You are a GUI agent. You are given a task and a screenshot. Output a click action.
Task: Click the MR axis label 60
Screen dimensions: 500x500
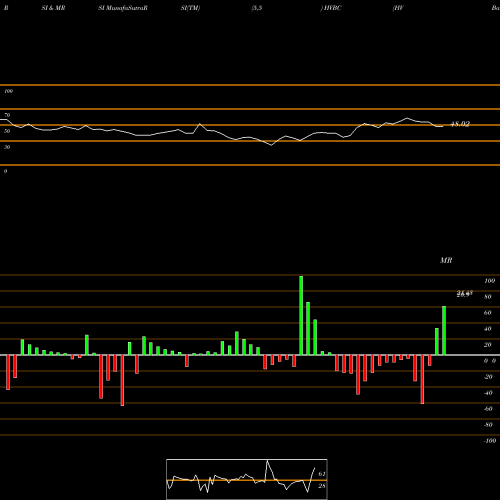(488, 313)
